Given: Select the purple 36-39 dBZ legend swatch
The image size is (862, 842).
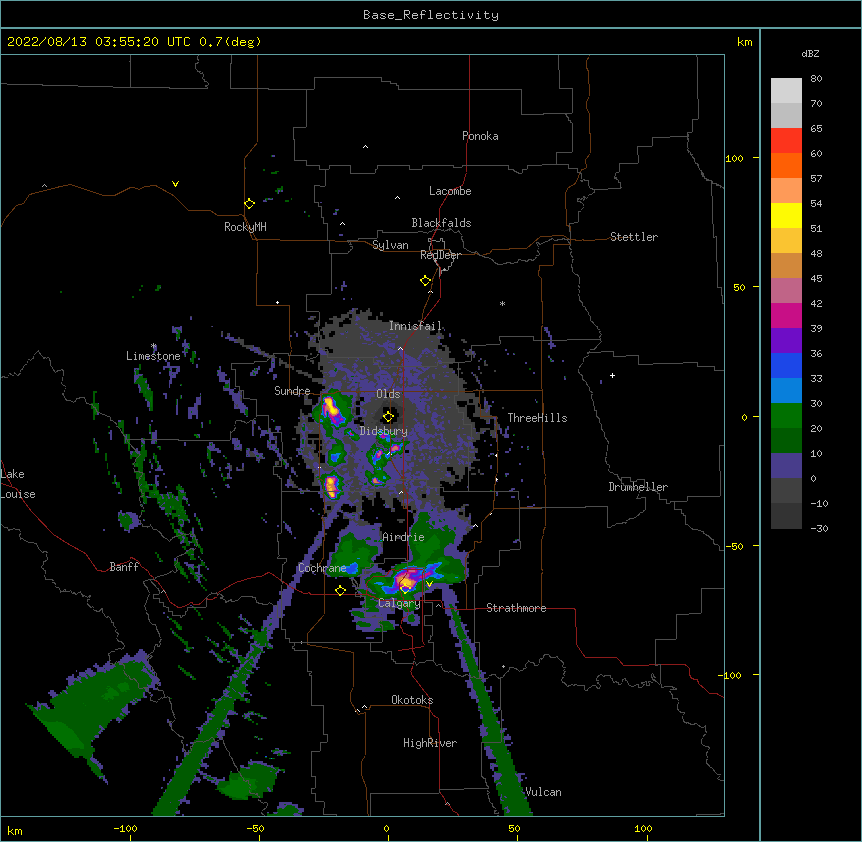Looking at the screenshot, I should [786, 341].
